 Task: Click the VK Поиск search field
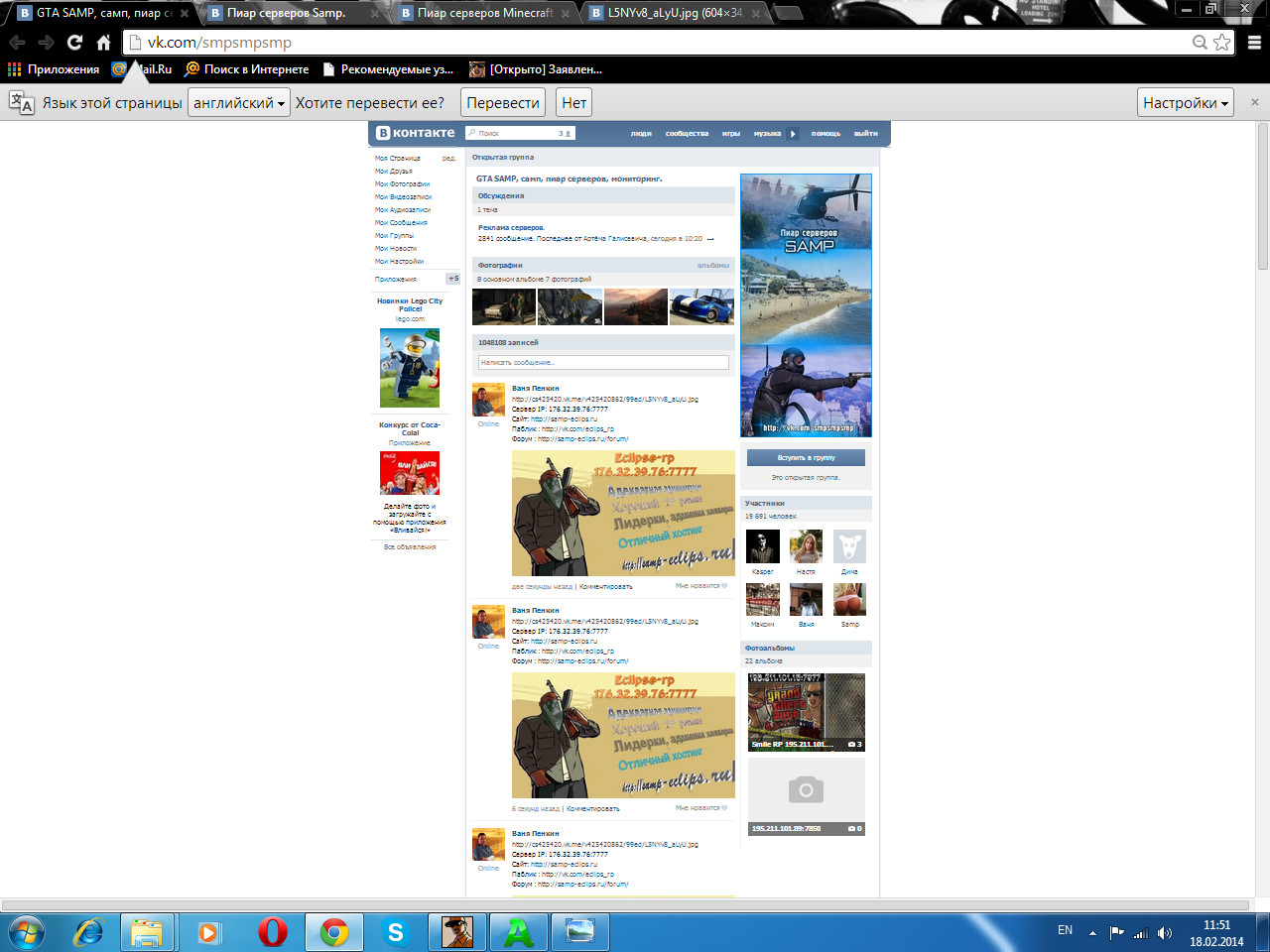coord(520,133)
